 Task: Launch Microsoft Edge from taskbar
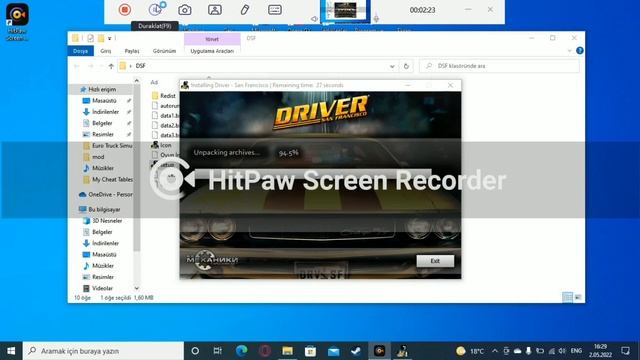241,351
